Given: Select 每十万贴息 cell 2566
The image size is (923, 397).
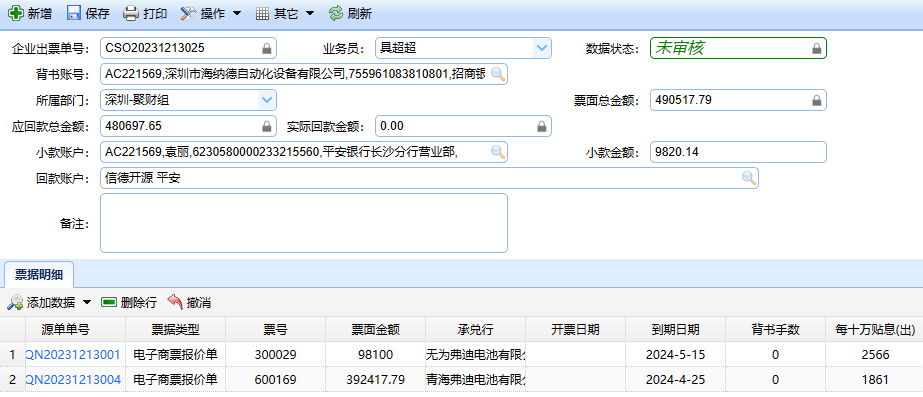Looking at the screenshot, I should [x=874, y=355].
